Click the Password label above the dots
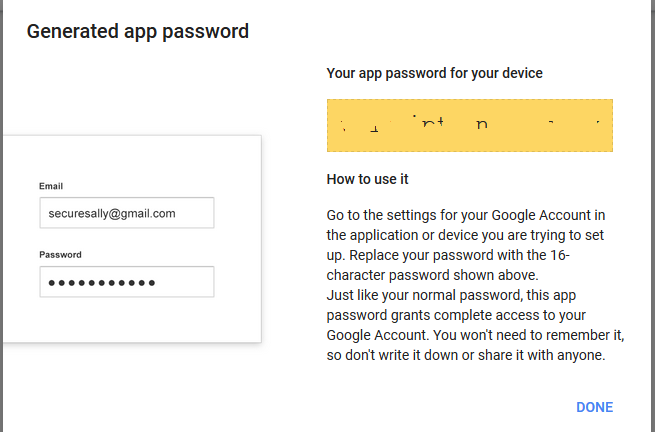Viewport: 655px width, 432px height. [x=60, y=255]
